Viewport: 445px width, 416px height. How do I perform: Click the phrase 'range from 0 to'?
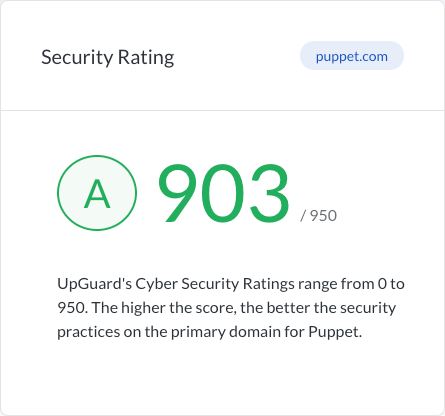click(x=351, y=284)
